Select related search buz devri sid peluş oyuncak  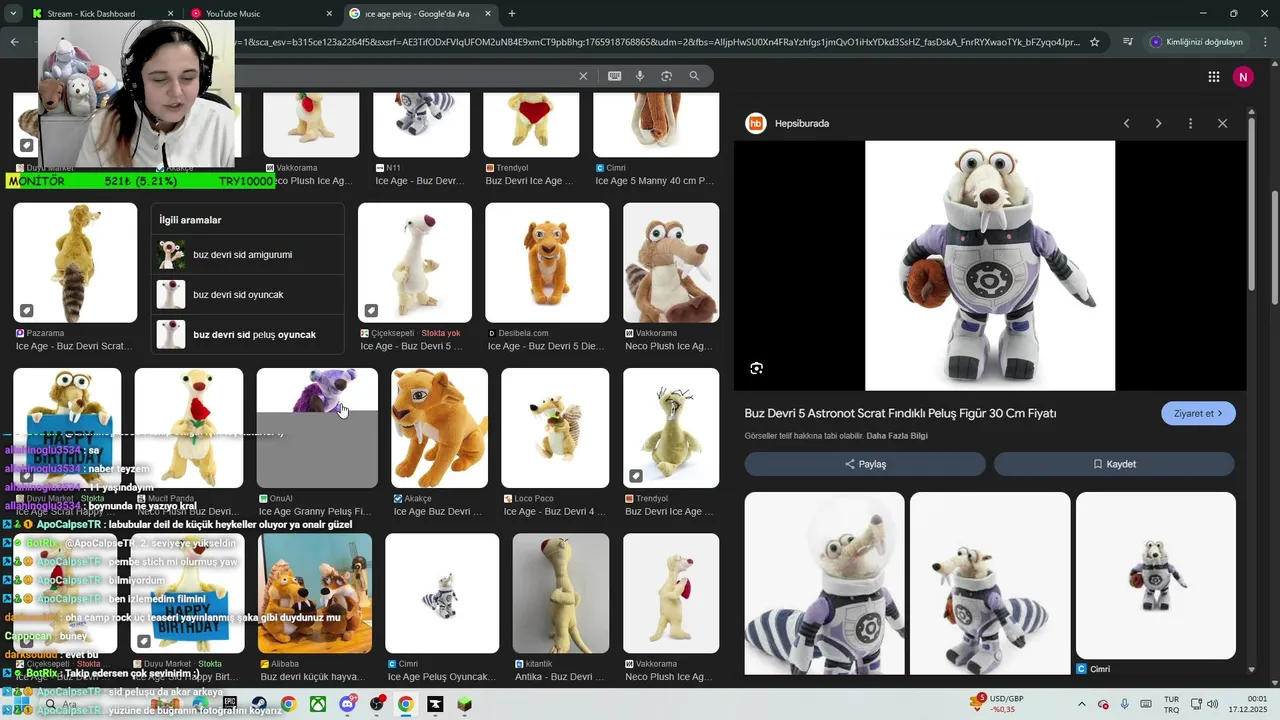tap(248, 335)
